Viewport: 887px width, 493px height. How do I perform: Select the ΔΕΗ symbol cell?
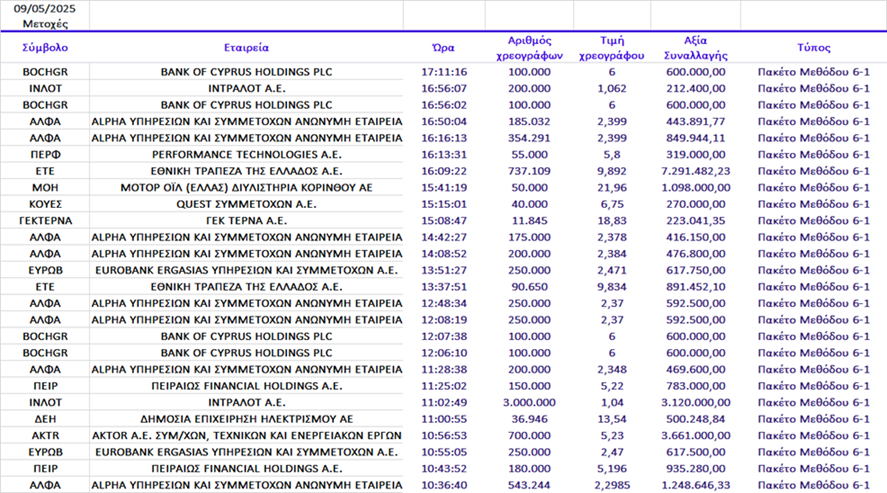45,419
